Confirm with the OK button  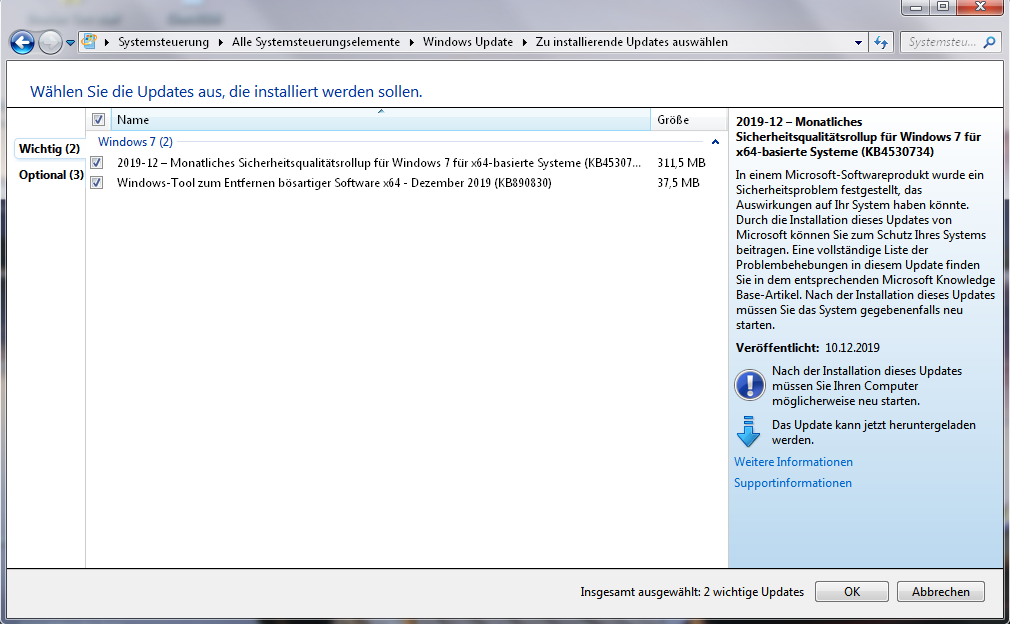pos(852,592)
